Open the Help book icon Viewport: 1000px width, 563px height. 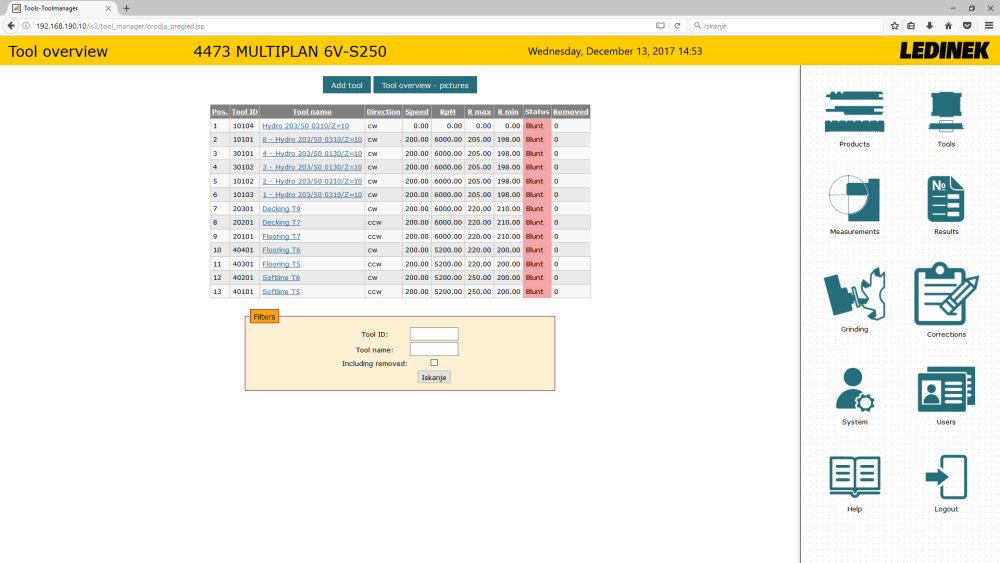click(855, 476)
